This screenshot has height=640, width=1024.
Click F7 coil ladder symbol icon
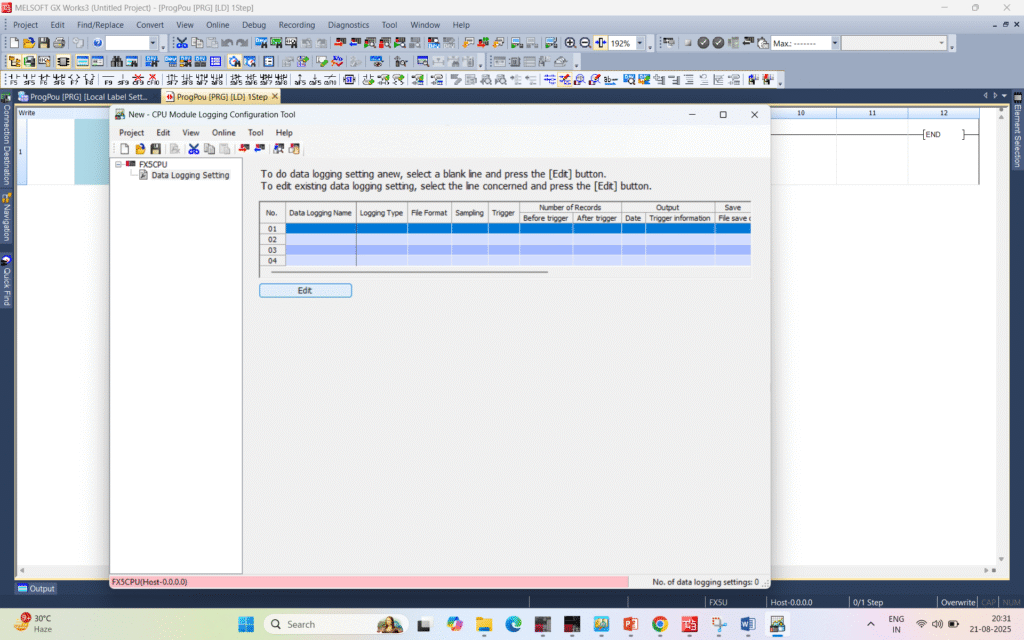[x=74, y=80]
